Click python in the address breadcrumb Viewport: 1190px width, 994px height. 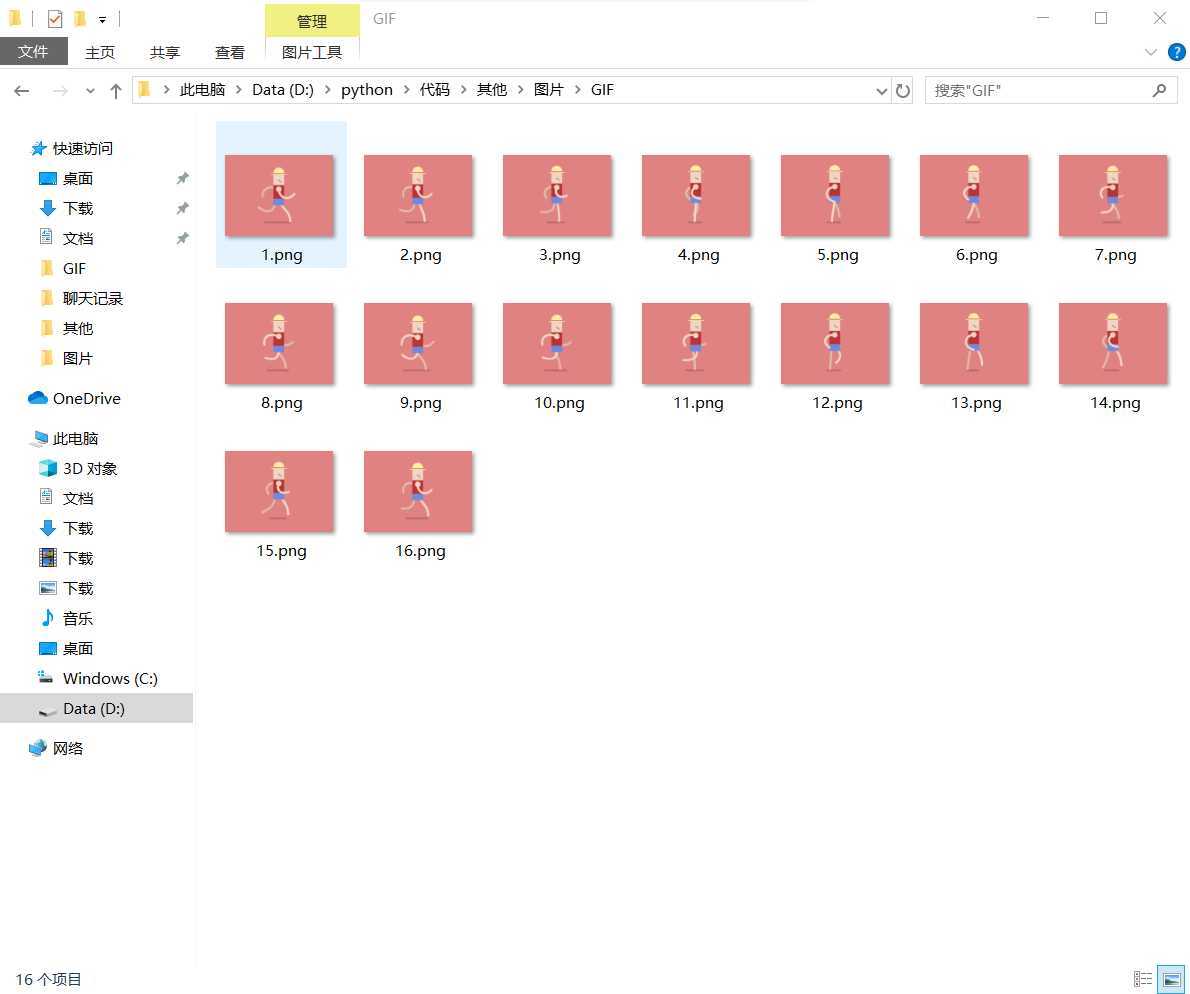tap(367, 90)
